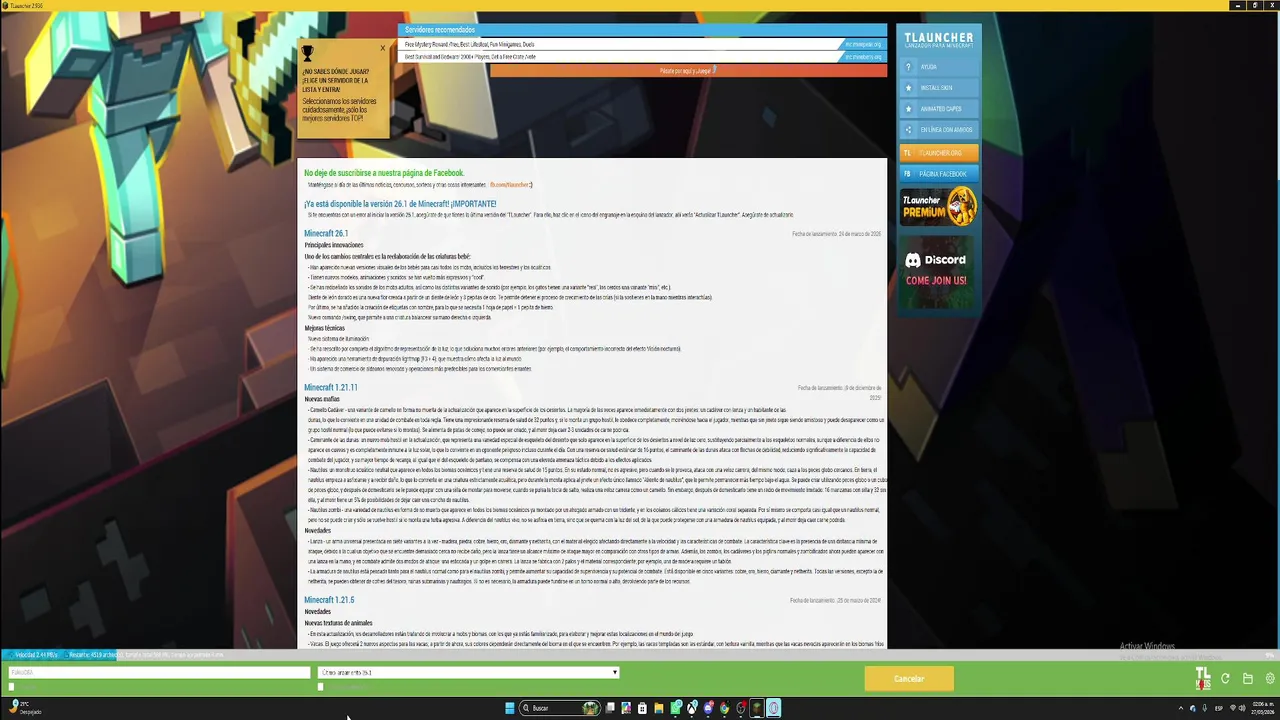
Task: Click the username input field
Action: tap(159, 673)
